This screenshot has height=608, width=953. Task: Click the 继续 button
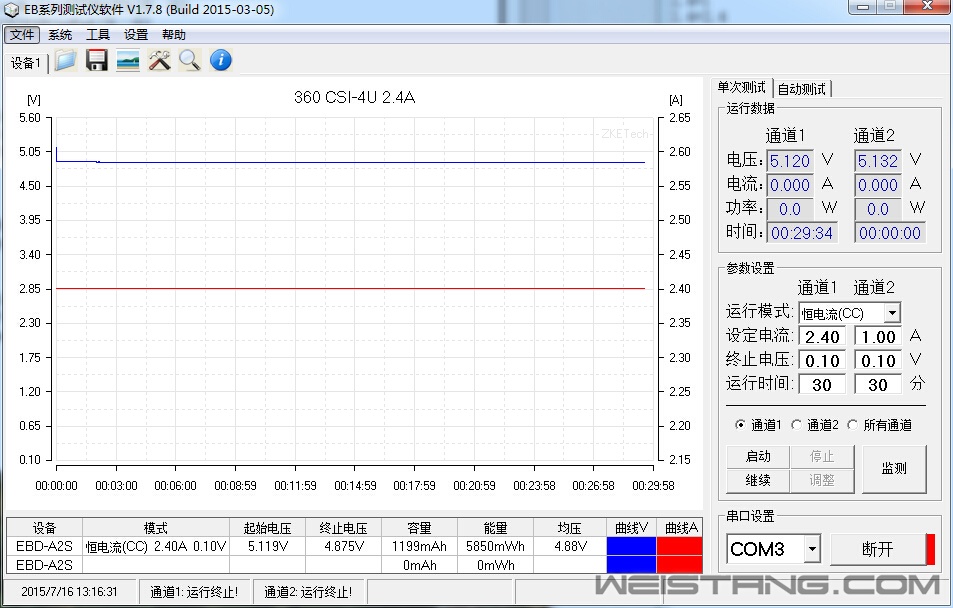[758, 480]
